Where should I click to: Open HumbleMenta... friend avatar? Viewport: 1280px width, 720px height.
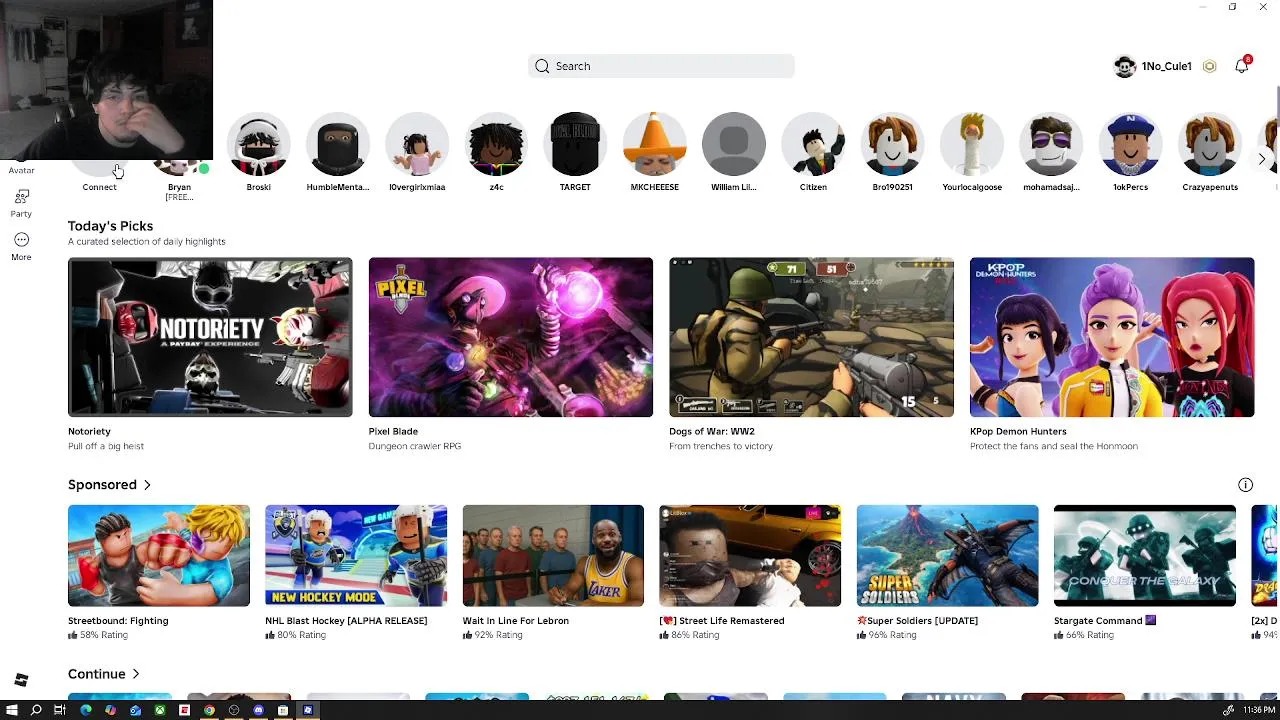point(338,144)
